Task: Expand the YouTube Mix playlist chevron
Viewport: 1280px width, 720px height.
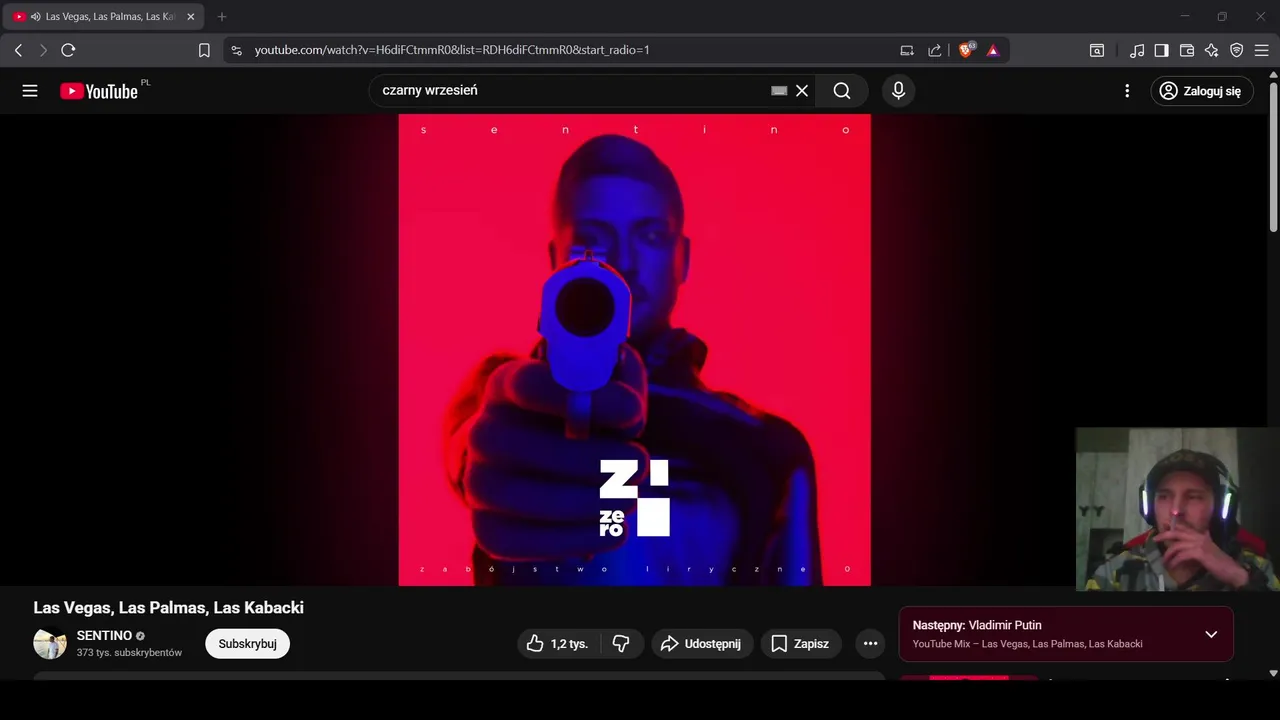Action: (1211, 634)
